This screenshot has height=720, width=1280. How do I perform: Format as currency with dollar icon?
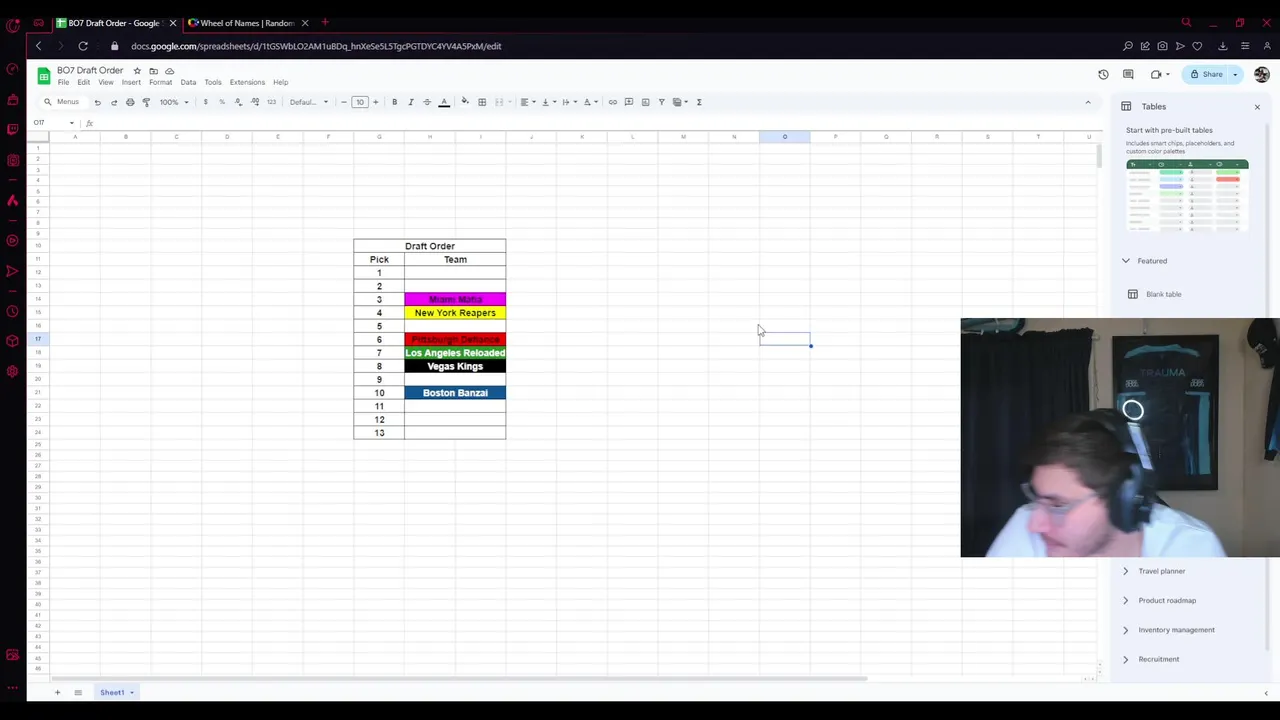click(x=205, y=102)
